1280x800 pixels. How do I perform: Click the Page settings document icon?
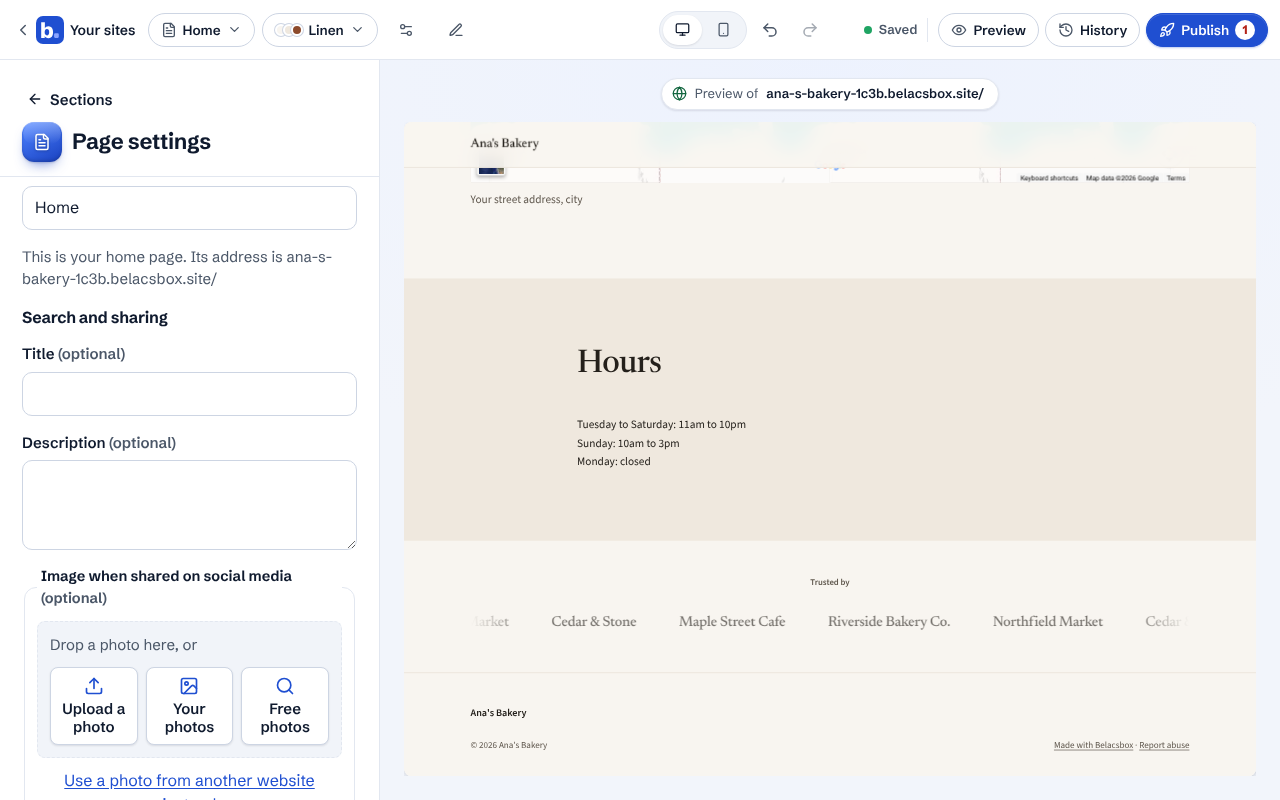pos(42,142)
